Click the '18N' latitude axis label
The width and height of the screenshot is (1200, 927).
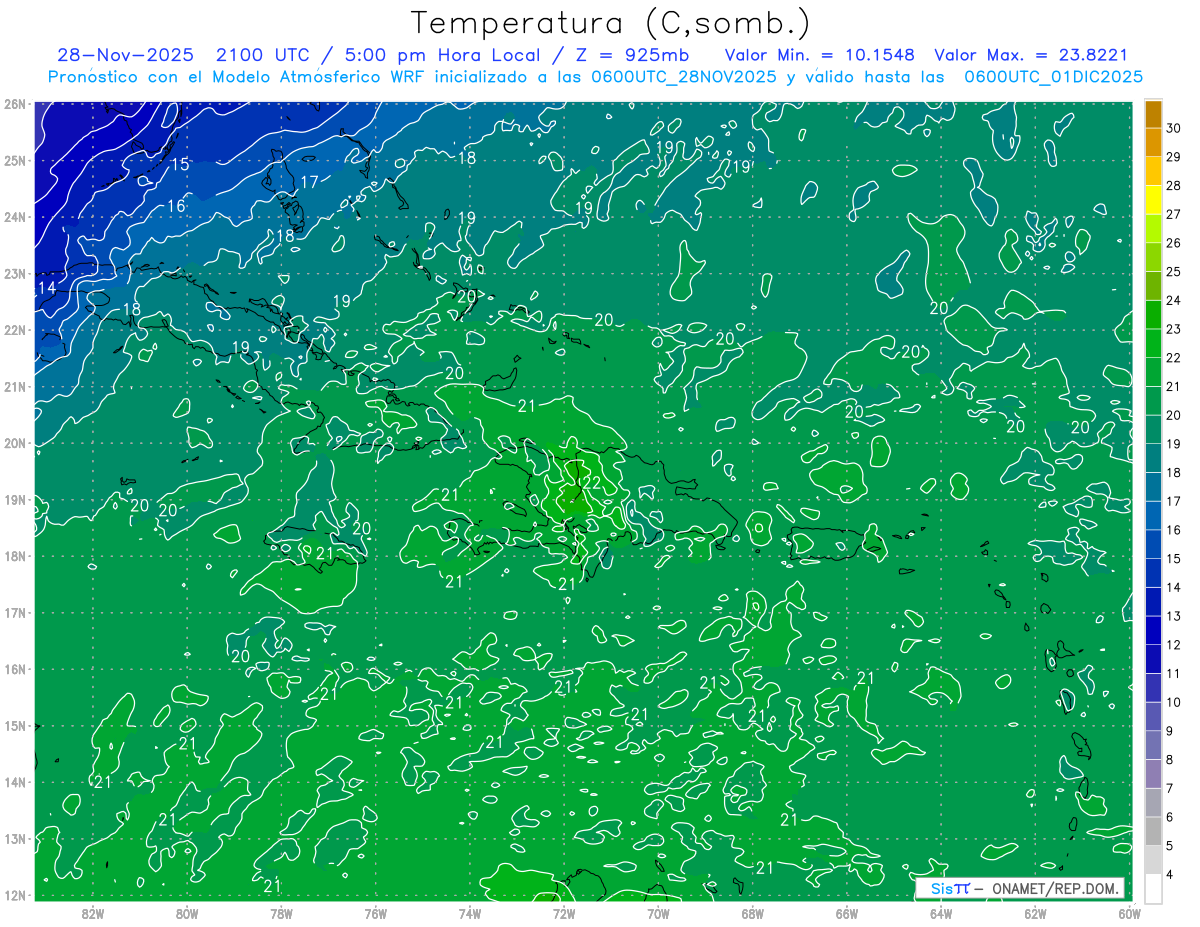click(x=14, y=556)
